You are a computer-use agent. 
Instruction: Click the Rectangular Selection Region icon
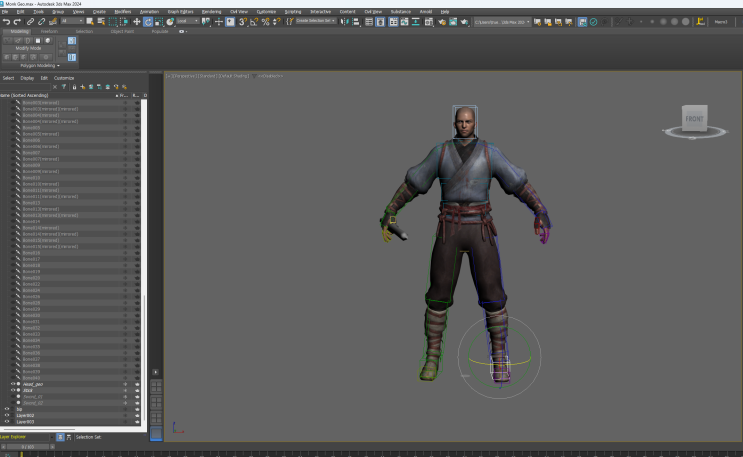(113, 22)
